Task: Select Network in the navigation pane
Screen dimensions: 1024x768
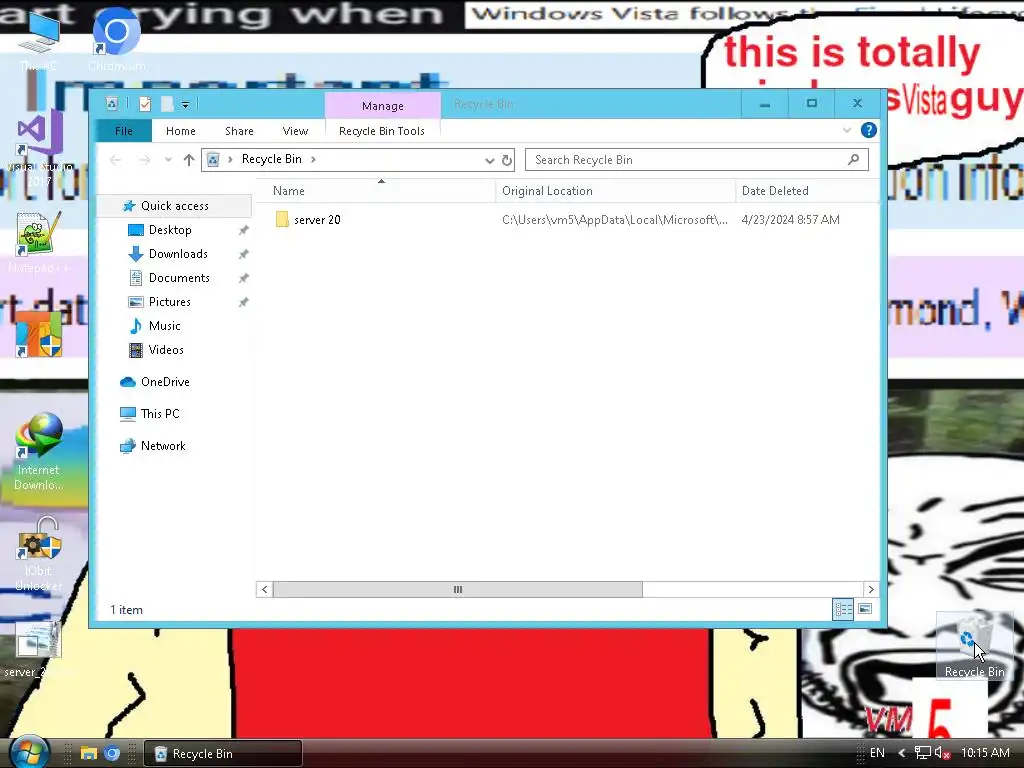Action: click(163, 446)
